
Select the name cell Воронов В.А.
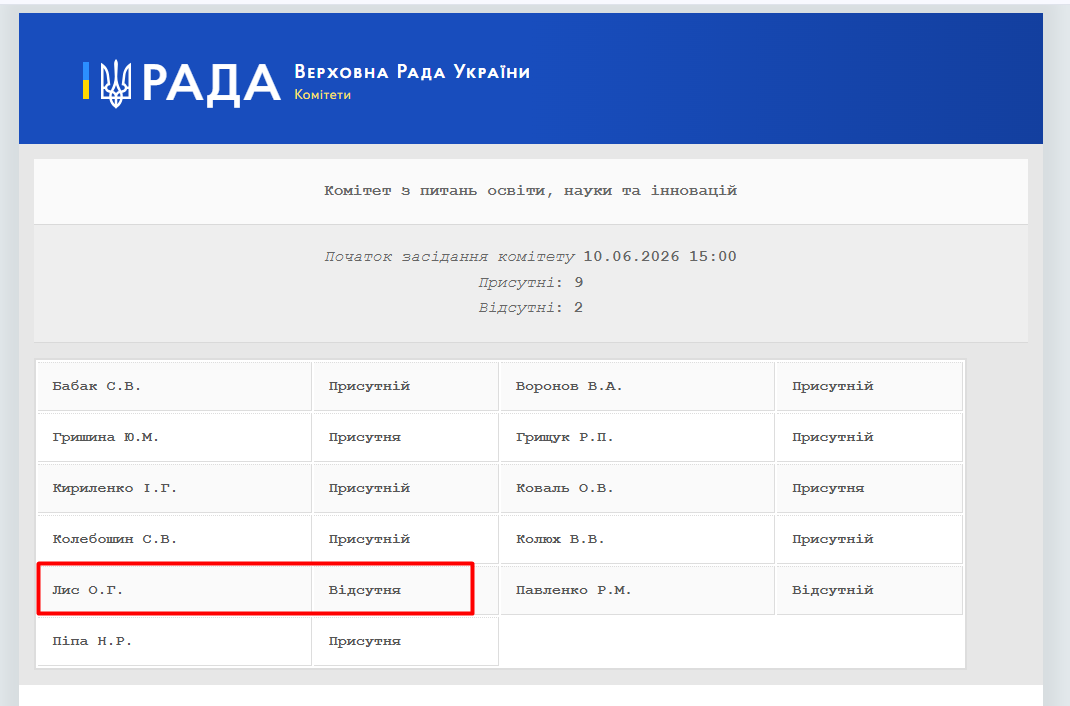pyautogui.click(x=637, y=386)
